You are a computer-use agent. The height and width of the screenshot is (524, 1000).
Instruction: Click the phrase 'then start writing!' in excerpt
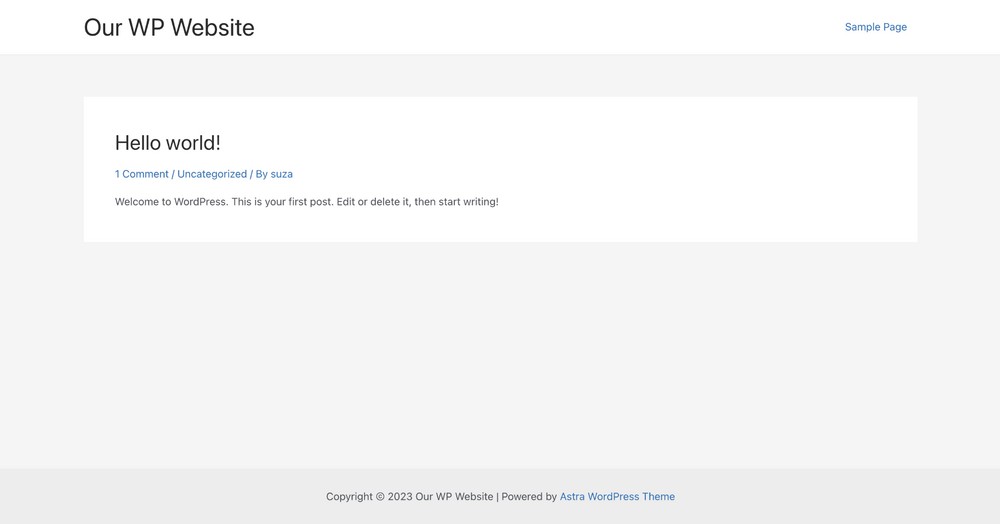tap(456, 202)
